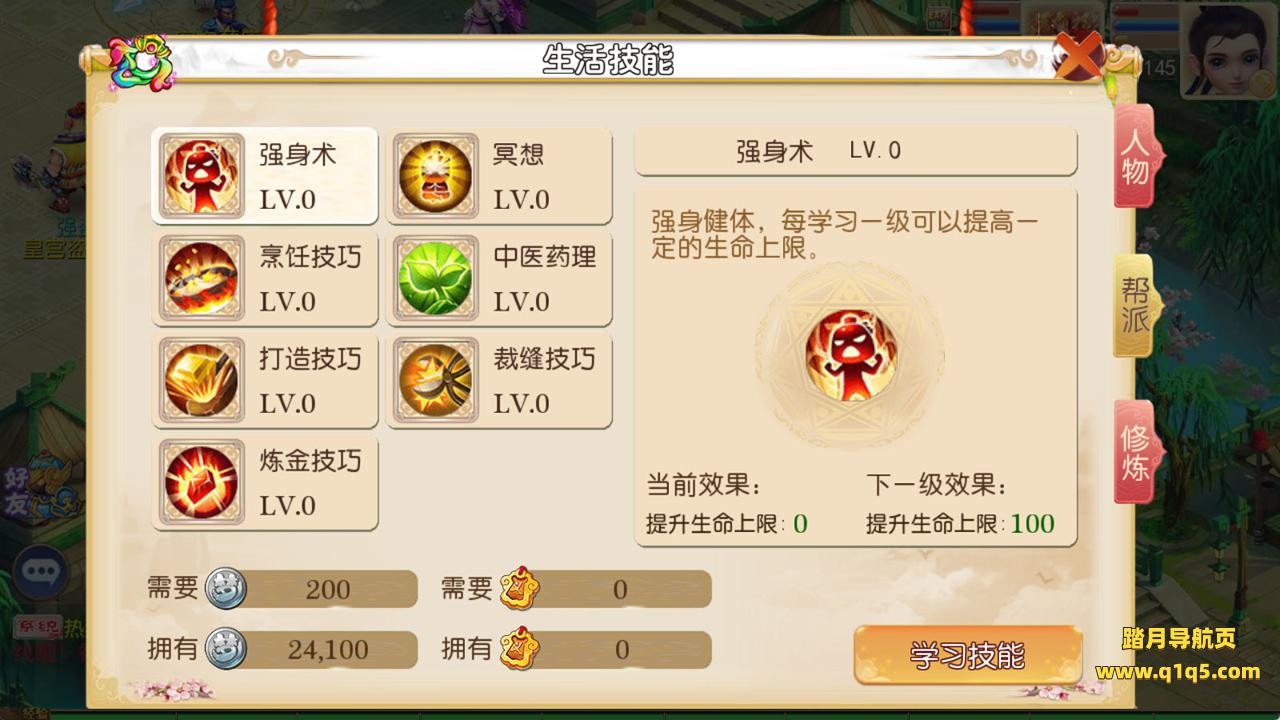Pick the 中医药理 green herb icon

point(435,278)
